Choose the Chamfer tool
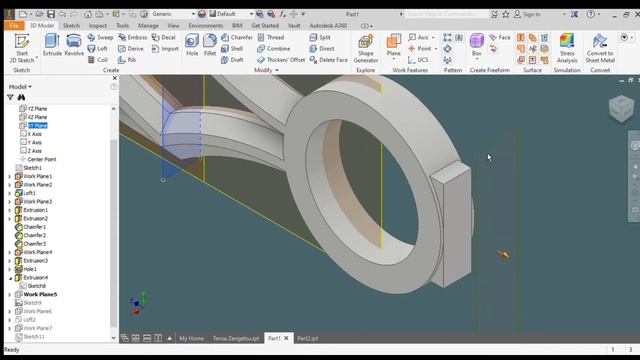The image size is (640, 360). 237,37
